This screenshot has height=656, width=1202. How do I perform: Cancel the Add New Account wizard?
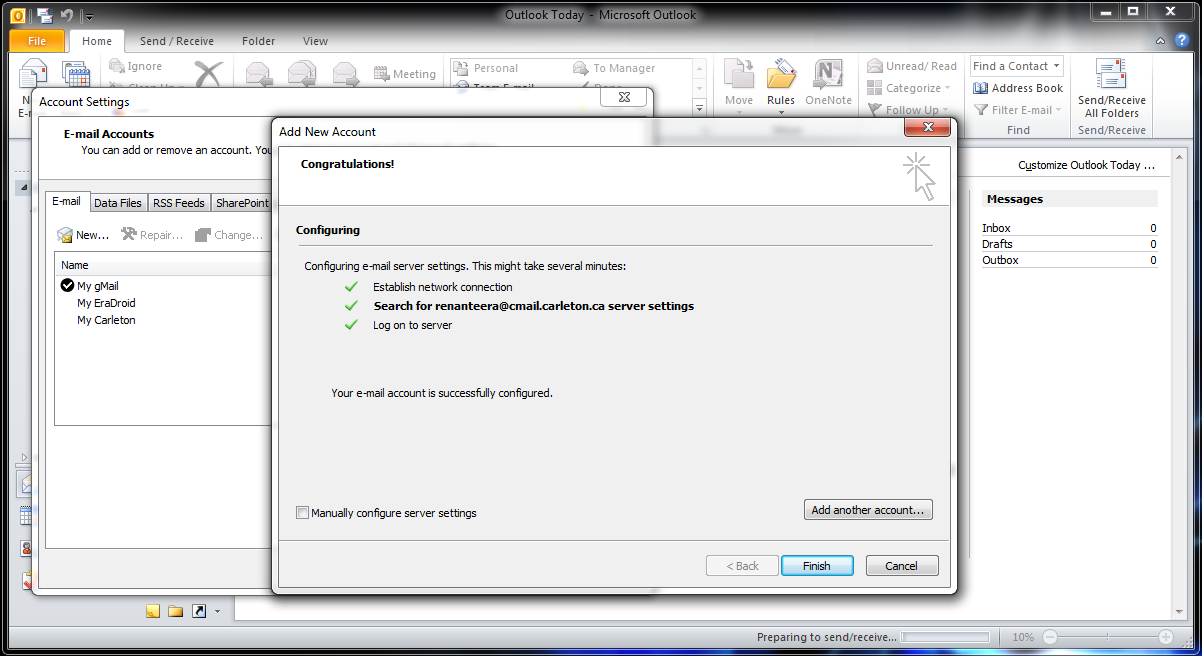pyautogui.click(x=902, y=566)
